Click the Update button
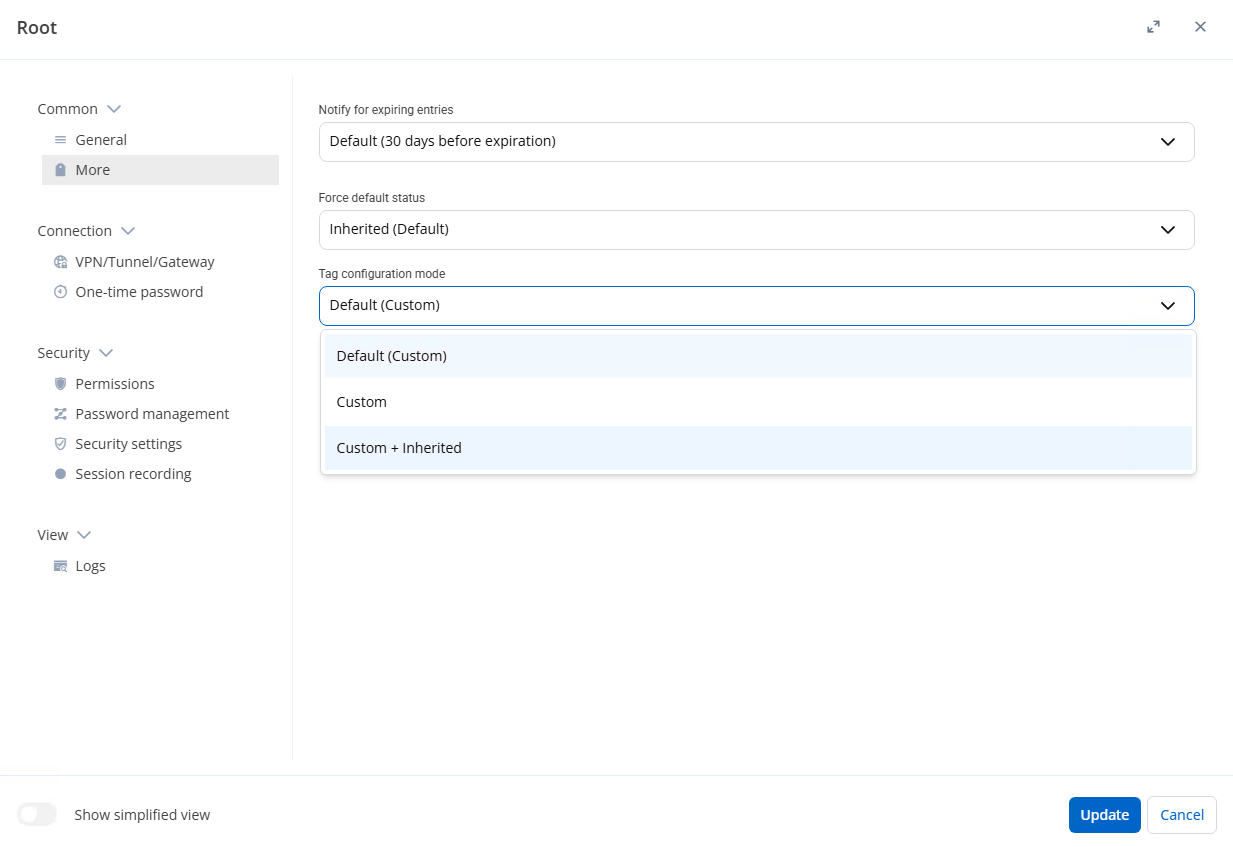Viewport: 1233px width, 847px height. [x=1104, y=815]
